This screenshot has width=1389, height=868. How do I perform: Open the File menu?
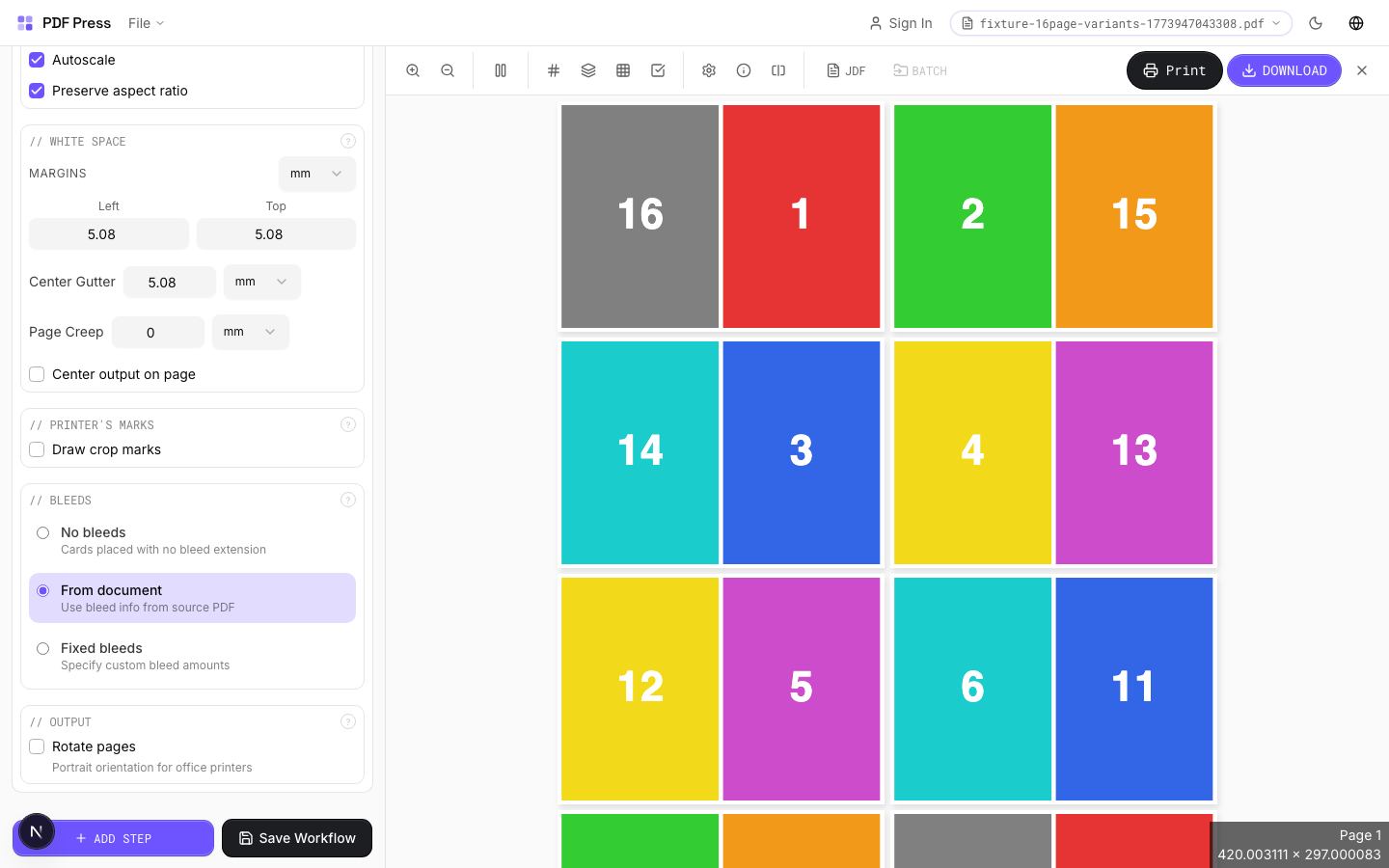tap(145, 23)
